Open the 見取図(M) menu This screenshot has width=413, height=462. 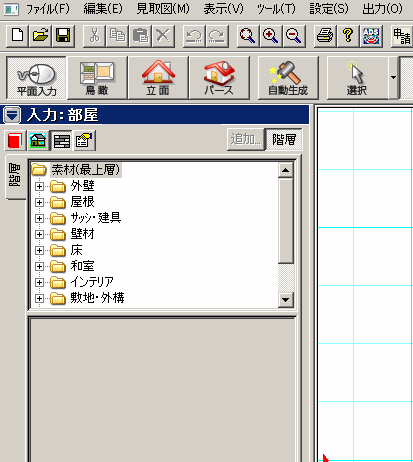(163, 9)
